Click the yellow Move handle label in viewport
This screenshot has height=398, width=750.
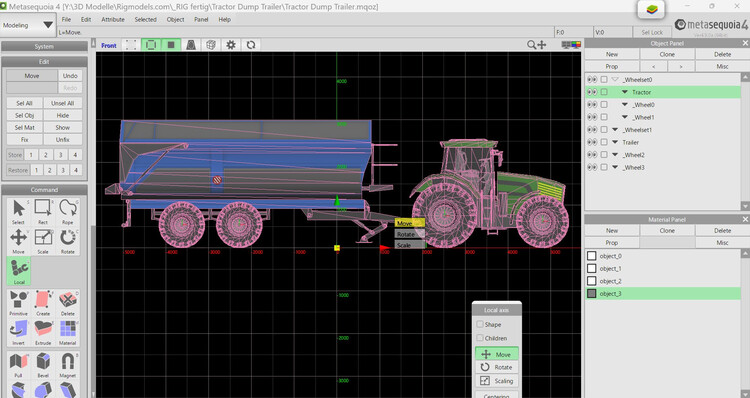(409, 223)
